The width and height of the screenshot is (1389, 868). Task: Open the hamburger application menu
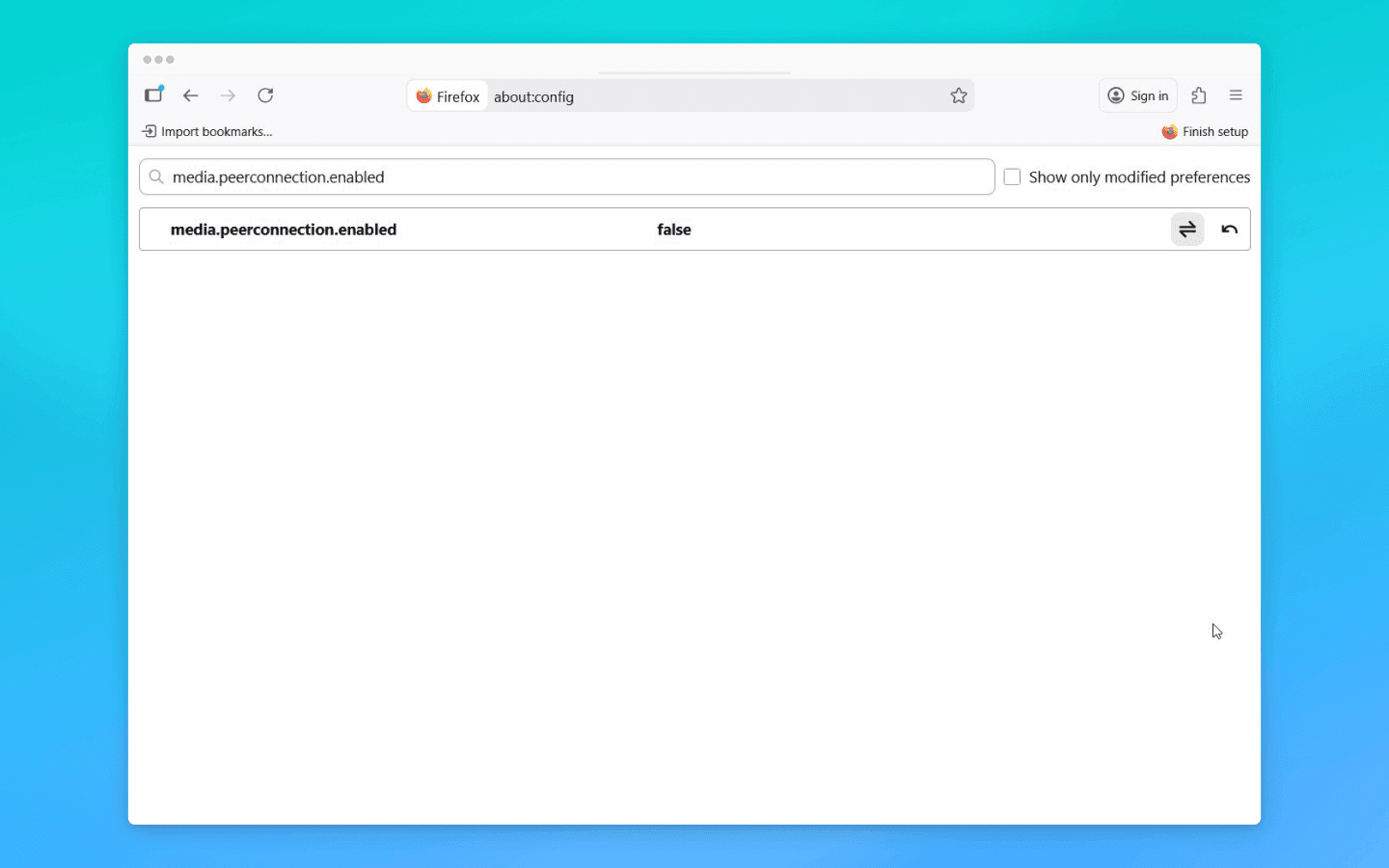click(1236, 95)
